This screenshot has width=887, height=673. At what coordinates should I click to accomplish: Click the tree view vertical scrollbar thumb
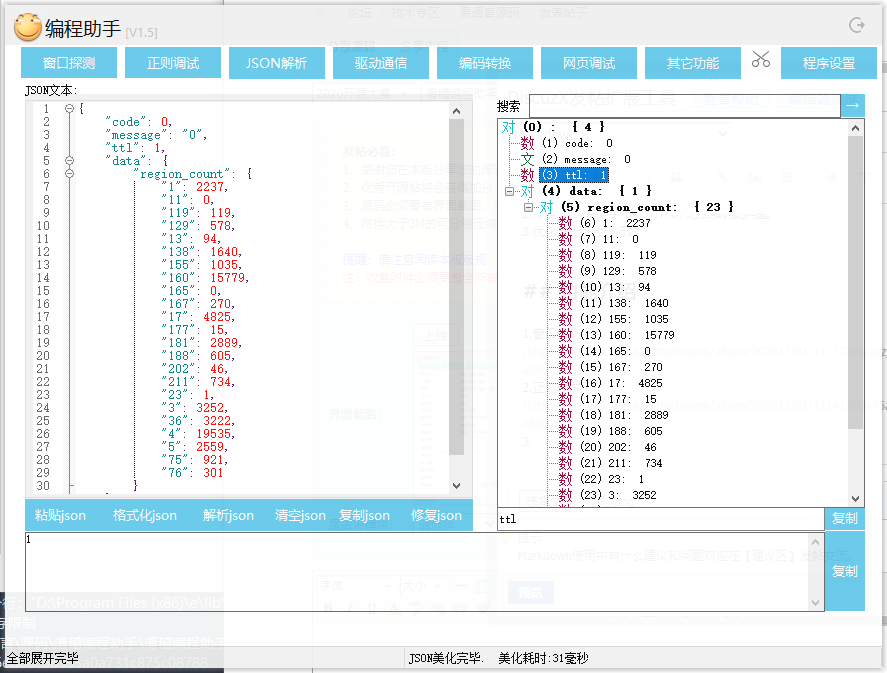click(x=855, y=282)
